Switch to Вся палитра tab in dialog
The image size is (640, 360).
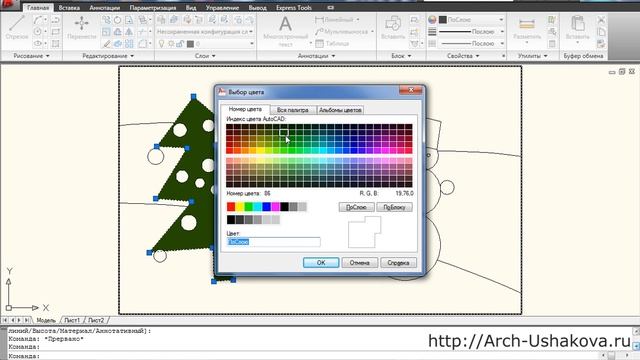pyautogui.click(x=293, y=110)
